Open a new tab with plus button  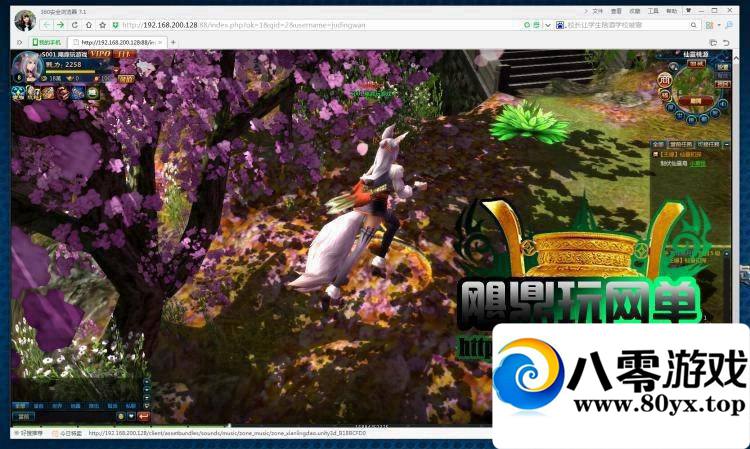pyautogui.click(x=173, y=43)
